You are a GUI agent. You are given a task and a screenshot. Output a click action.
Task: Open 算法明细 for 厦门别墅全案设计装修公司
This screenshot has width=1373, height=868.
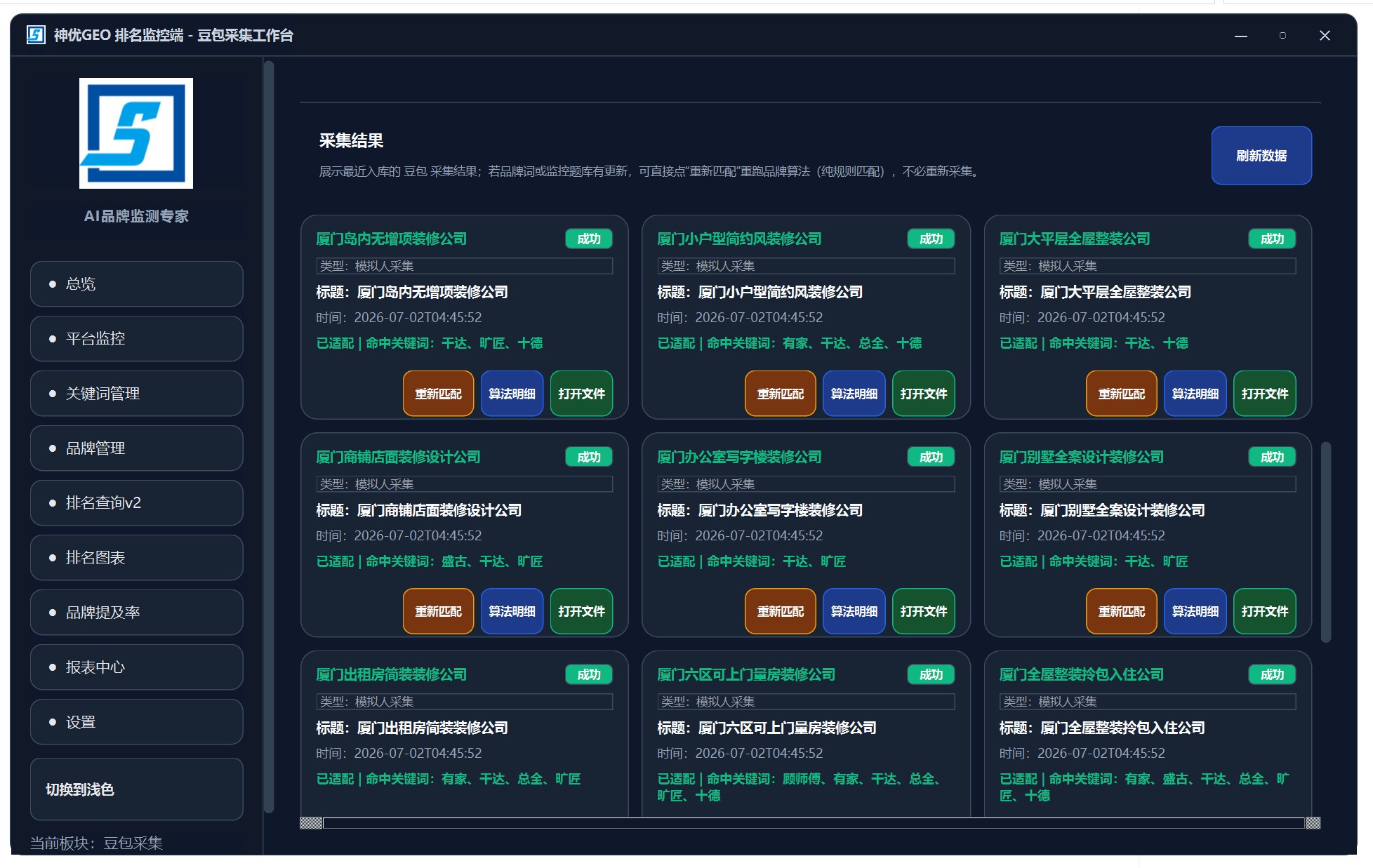click(1195, 611)
